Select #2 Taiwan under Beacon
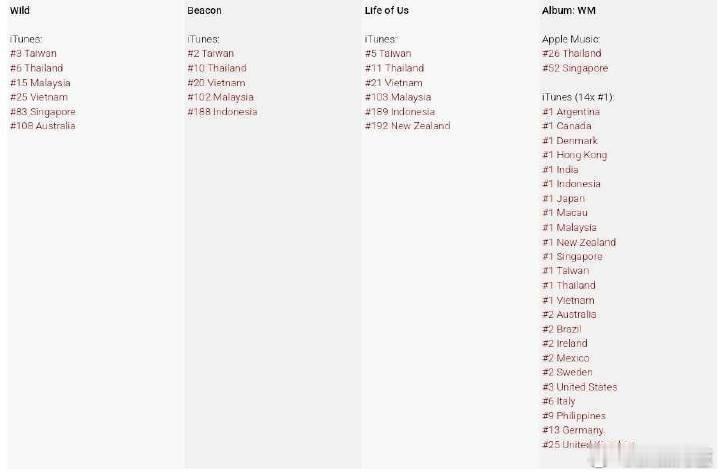This screenshot has width=720, height=476. 211,54
